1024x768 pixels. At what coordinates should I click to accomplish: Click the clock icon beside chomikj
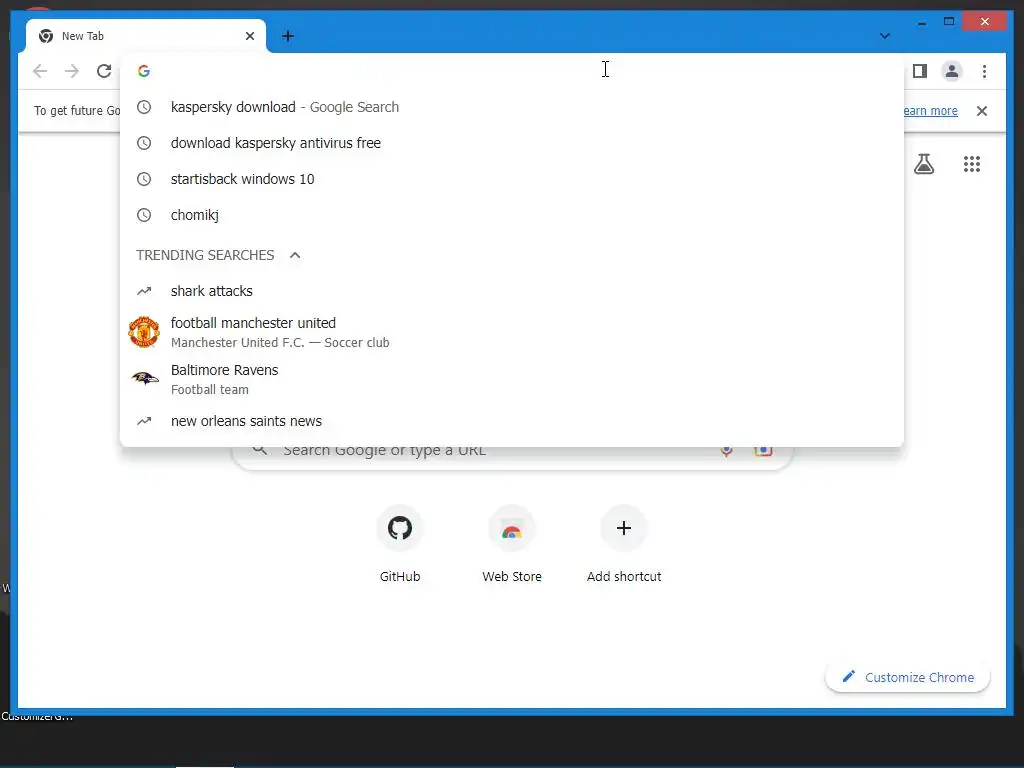click(x=144, y=215)
